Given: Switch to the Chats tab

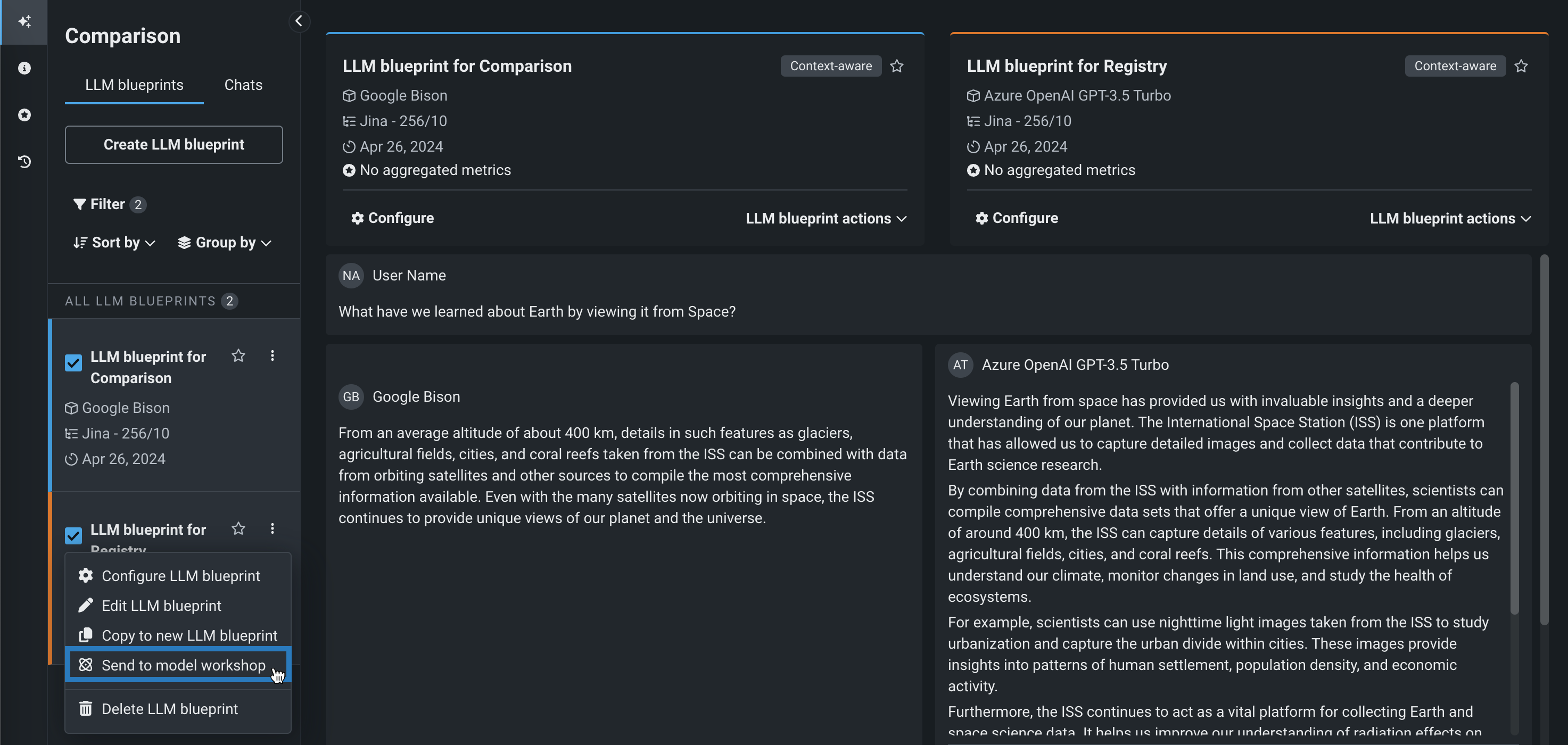Looking at the screenshot, I should point(243,85).
